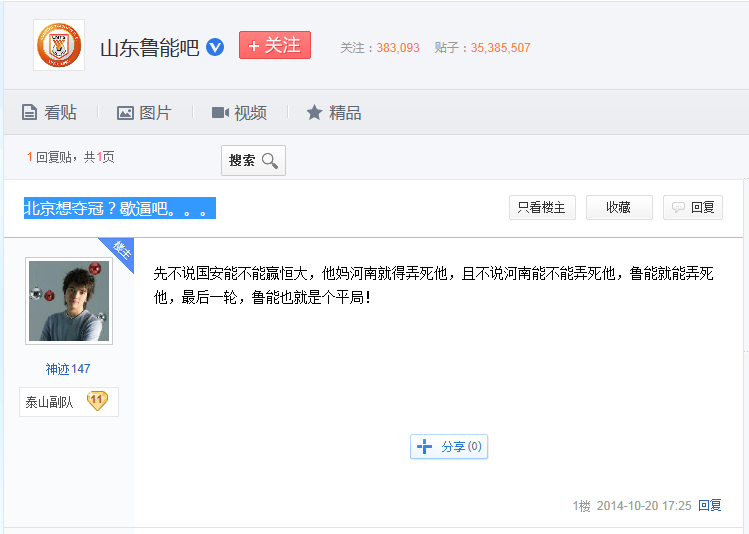Bookmark the thread with 收藏
Viewport: 749px width, 534px height.
[619, 207]
